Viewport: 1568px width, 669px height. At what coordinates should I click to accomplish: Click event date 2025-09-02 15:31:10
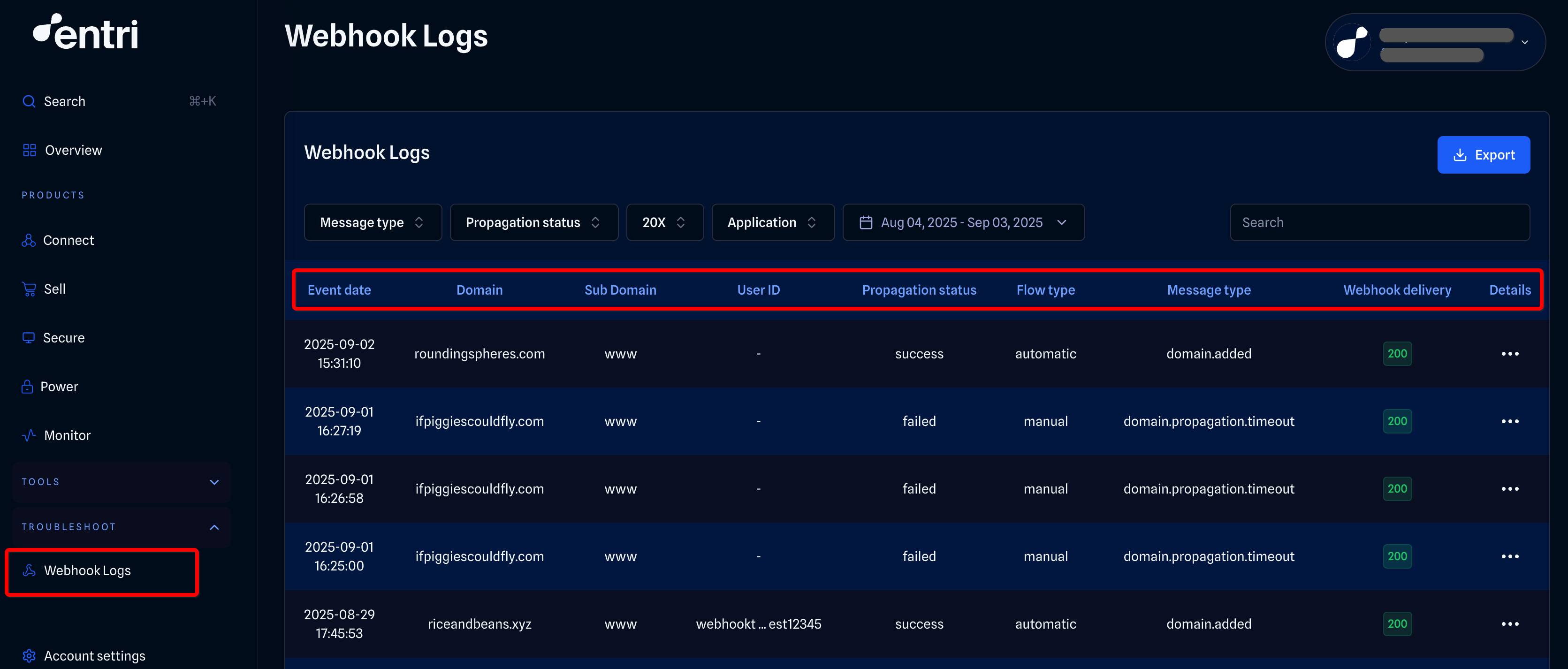(x=339, y=354)
